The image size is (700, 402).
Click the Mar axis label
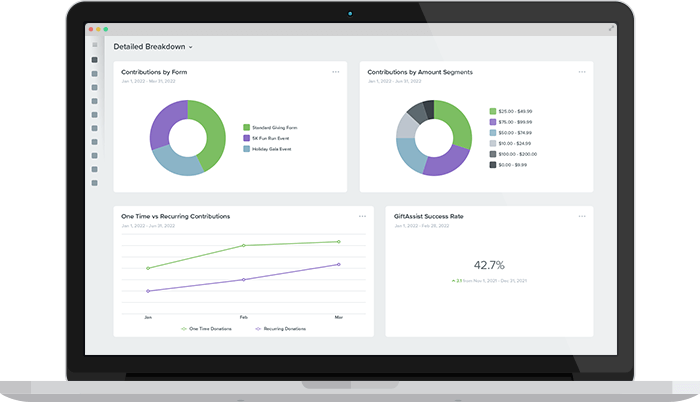[x=339, y=317]
